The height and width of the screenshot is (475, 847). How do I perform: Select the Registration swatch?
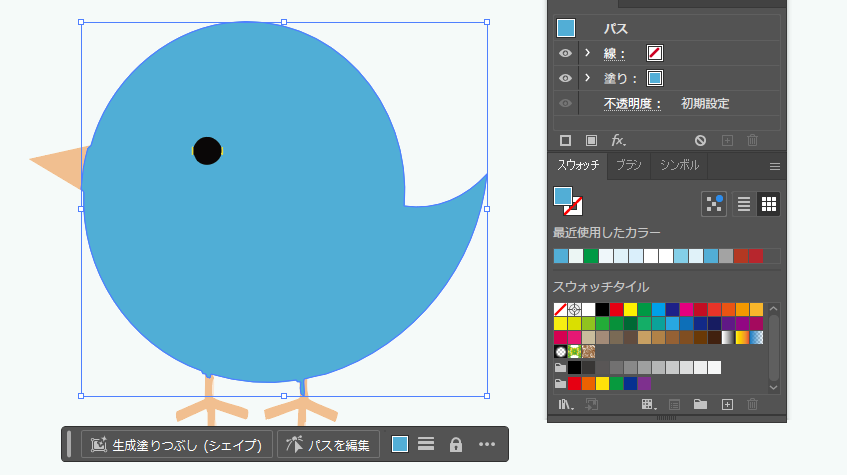coord(575,310)
